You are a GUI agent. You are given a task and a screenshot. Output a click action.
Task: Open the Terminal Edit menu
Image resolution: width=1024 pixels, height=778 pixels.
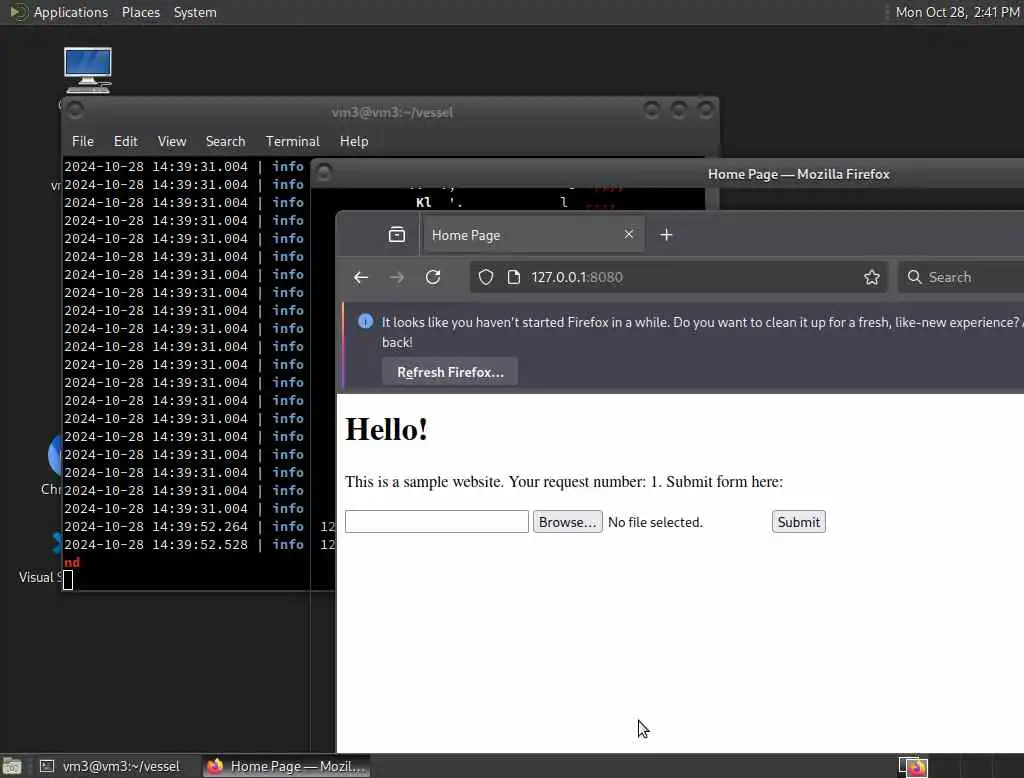[x=125, y=141]
